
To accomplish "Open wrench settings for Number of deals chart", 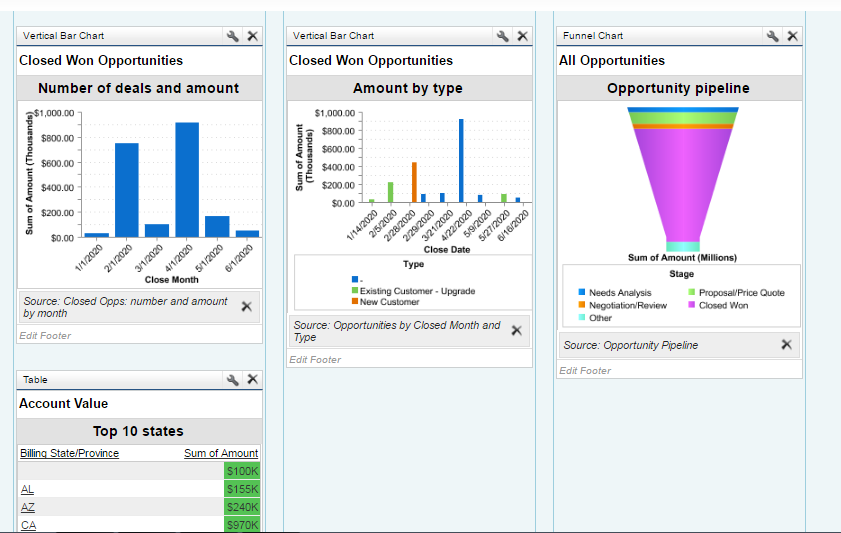I will click(x=233, y=36).
